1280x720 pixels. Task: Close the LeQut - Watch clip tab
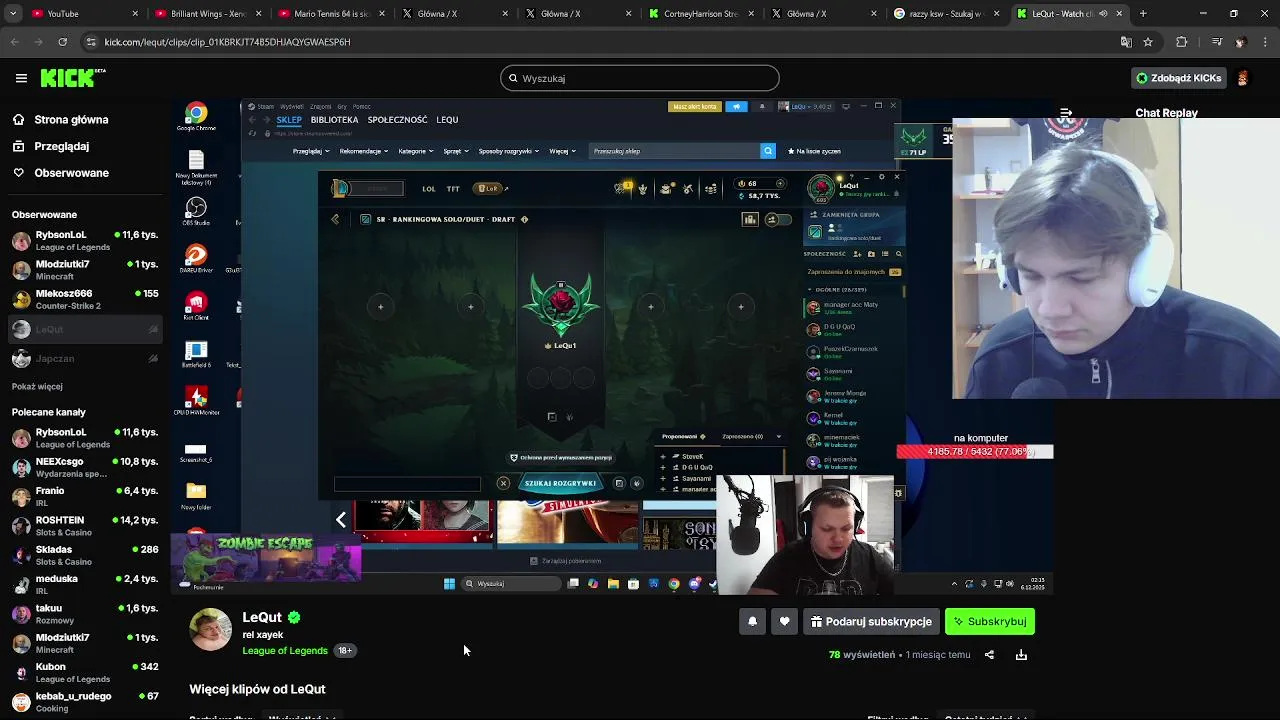(x=1119, y=14)
